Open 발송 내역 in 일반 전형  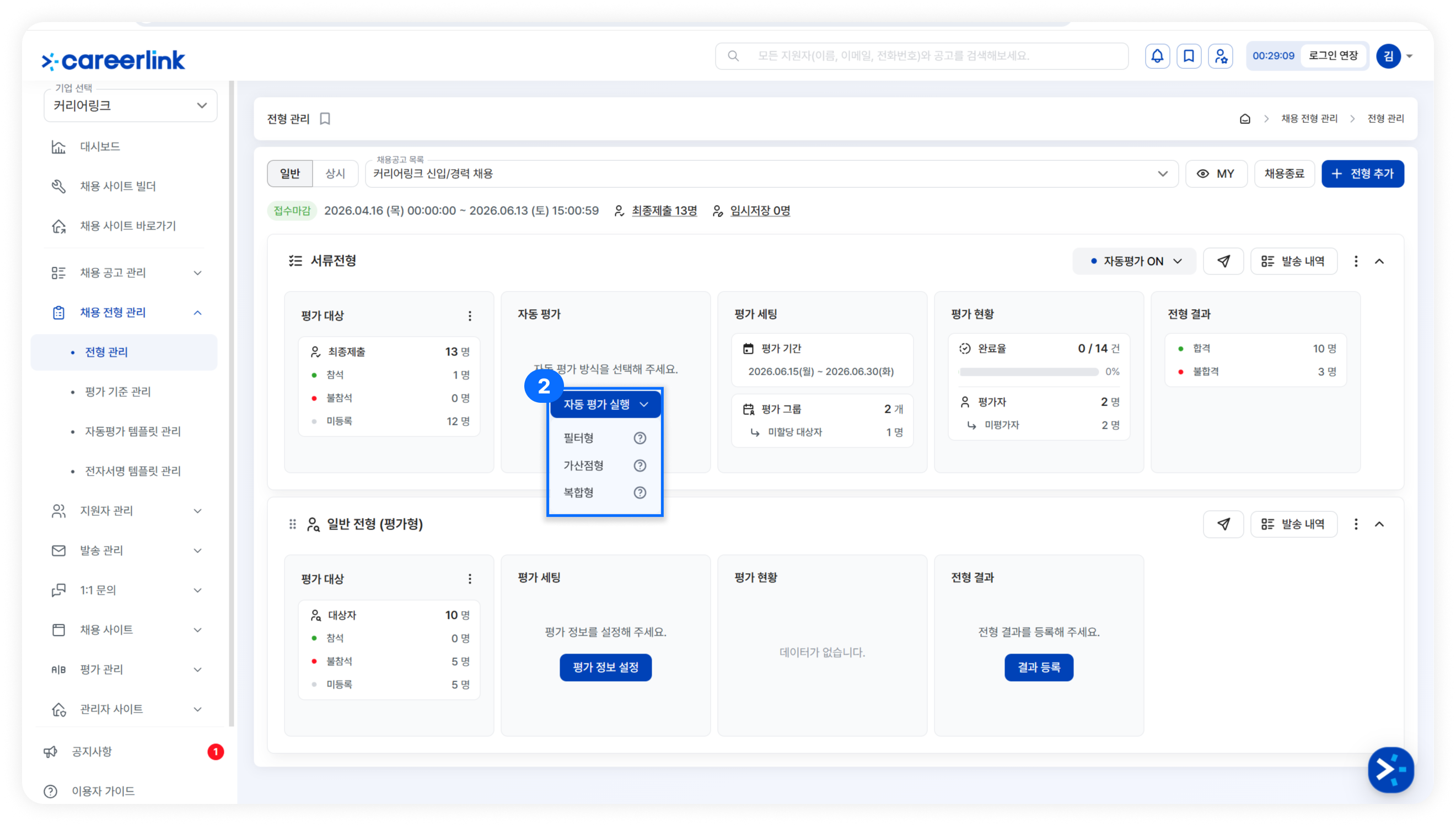[1293, 524]
